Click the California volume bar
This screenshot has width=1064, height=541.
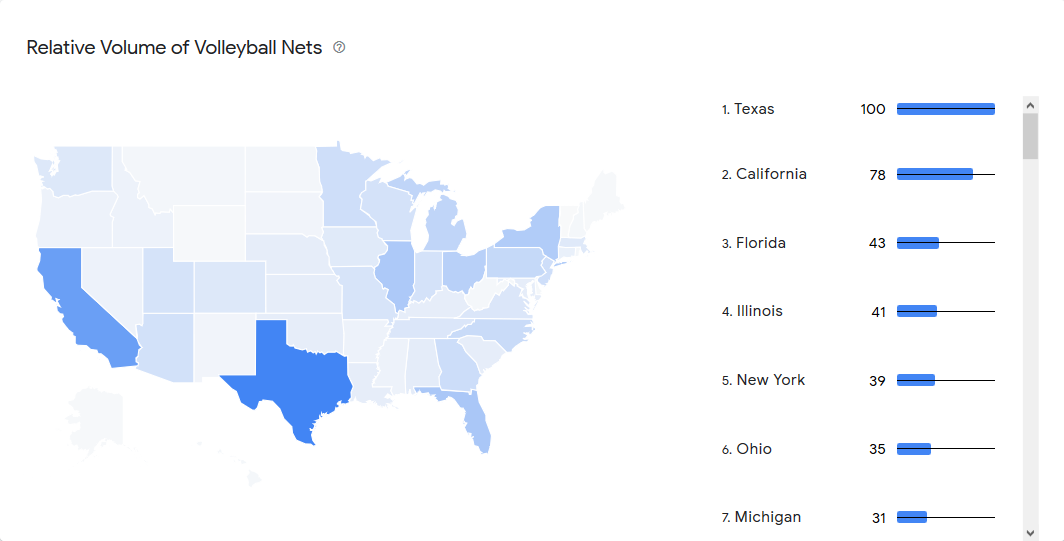click(934, 174)
